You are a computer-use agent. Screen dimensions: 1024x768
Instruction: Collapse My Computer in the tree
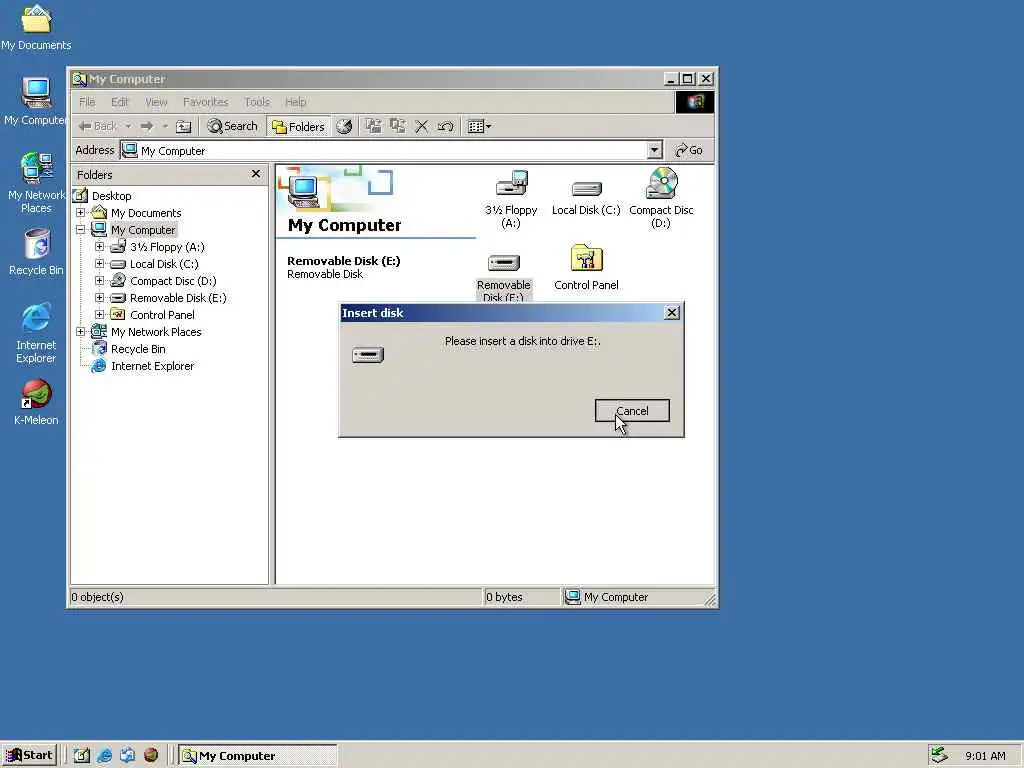click(80, 230)
